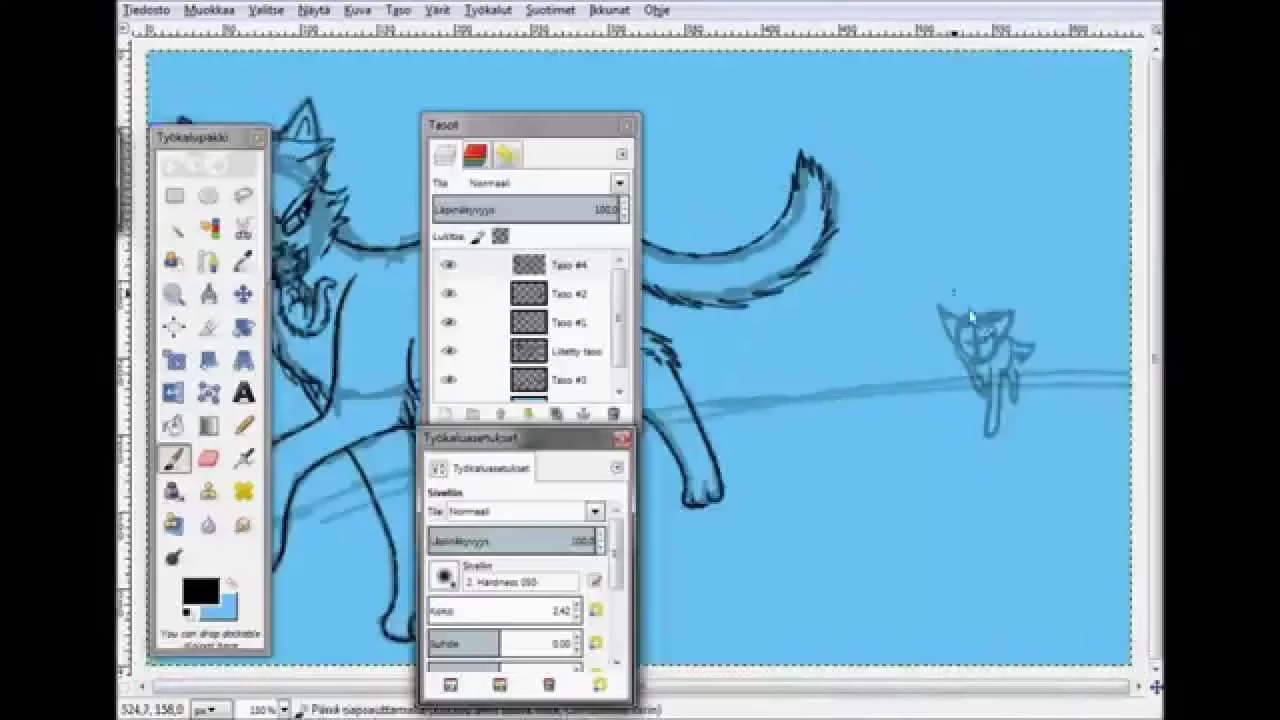Select the Rectangle Select tool
Screen dimensions: 1280x720
[x=175, y=196]
